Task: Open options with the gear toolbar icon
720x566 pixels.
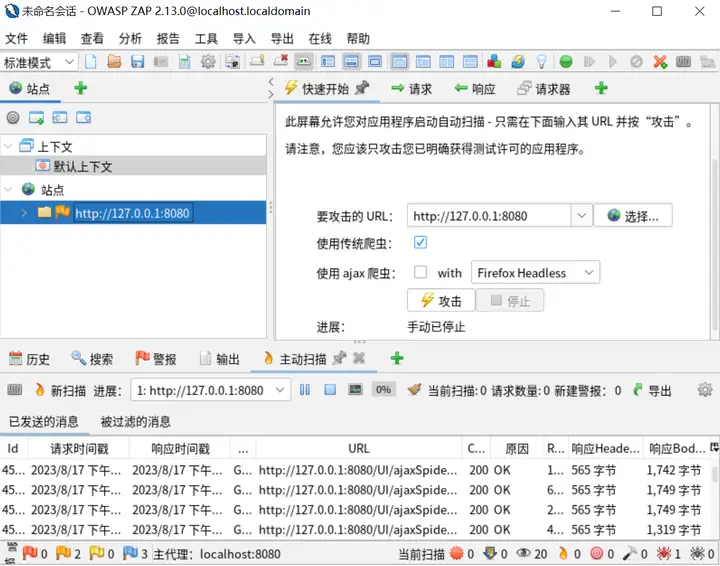Action: pos(208,62)
